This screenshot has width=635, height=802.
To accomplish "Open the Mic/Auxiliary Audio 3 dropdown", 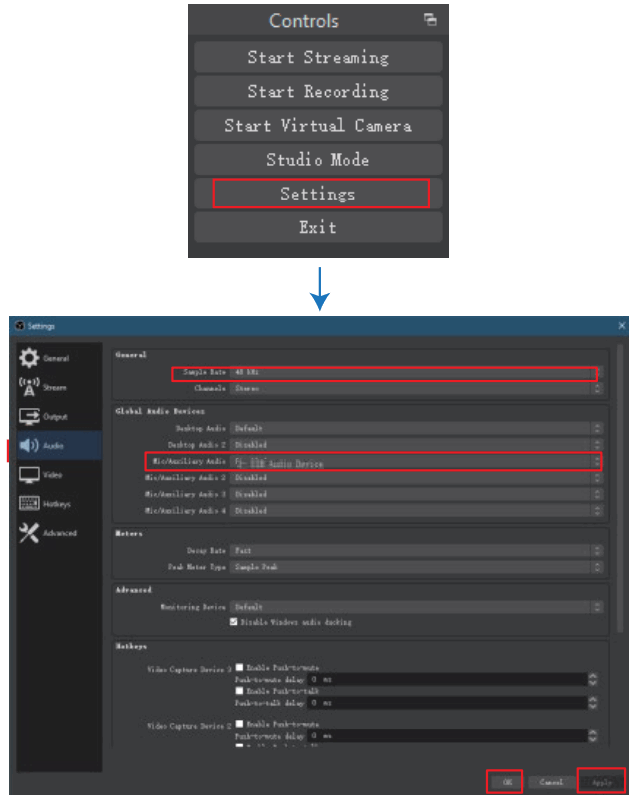I will (x=417, y=495).
